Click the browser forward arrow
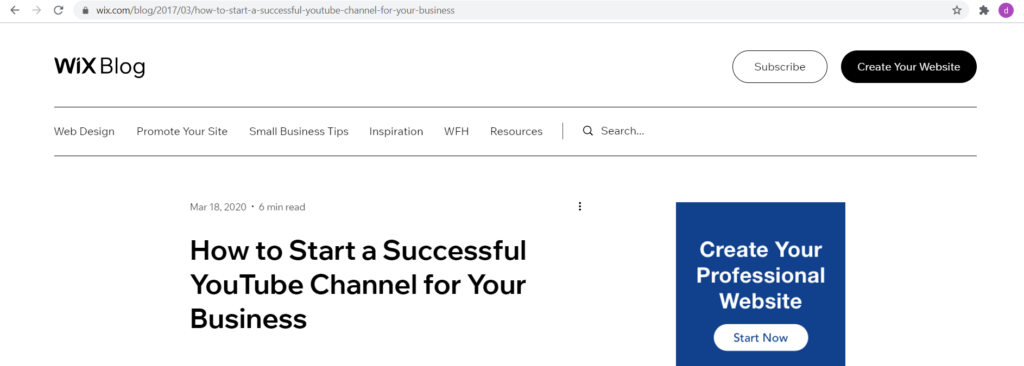This screenshot has width=1024, height=366. click(37, 10)
